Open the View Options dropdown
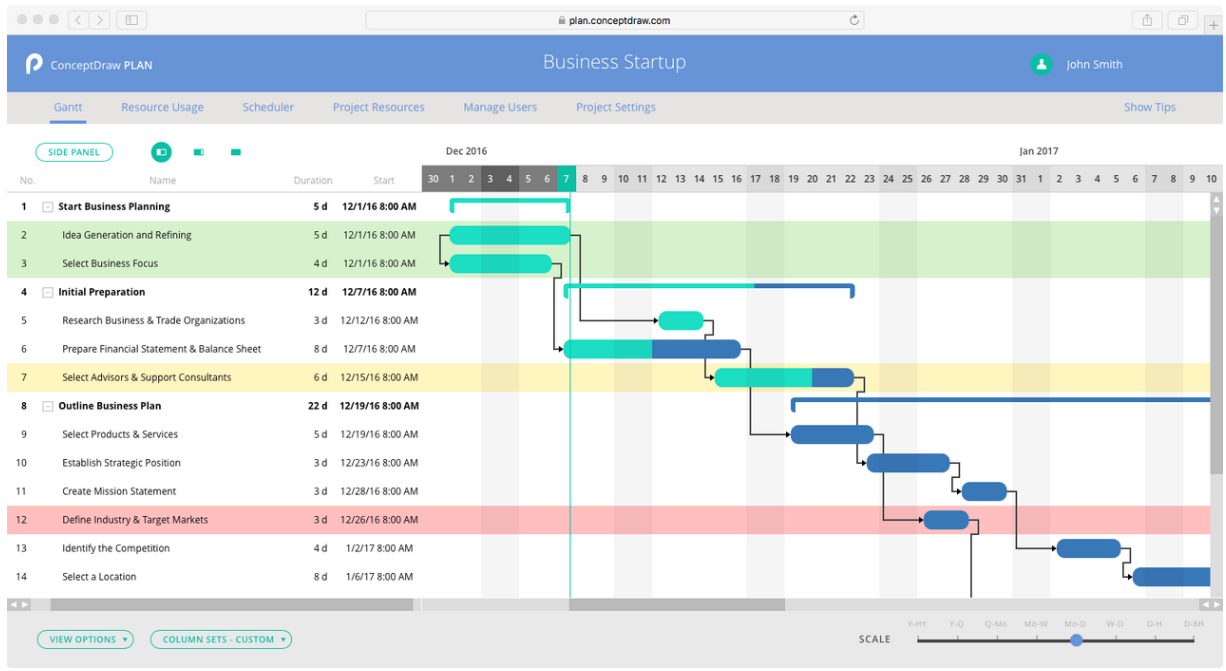The image size is (1226, 671). click(85, 640)
